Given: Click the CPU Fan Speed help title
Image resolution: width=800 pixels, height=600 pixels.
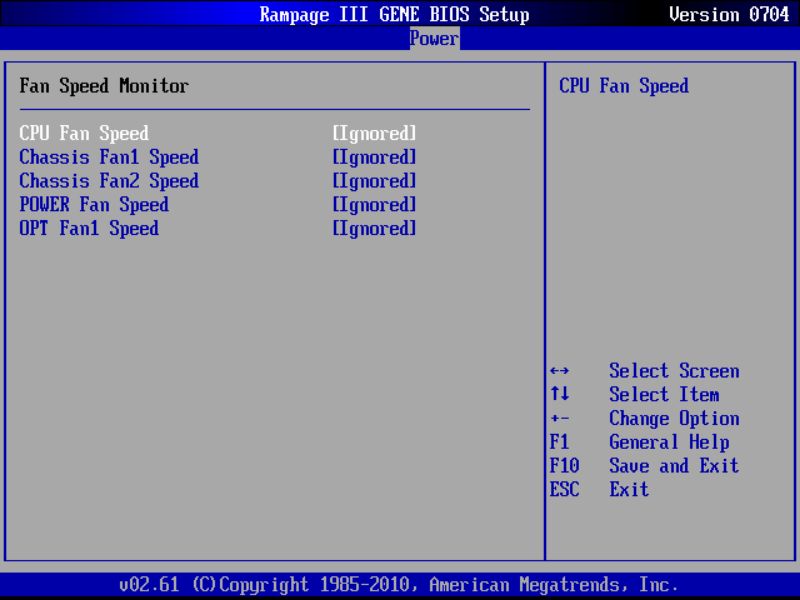Looking at the screenshot, I should [623, 86].
